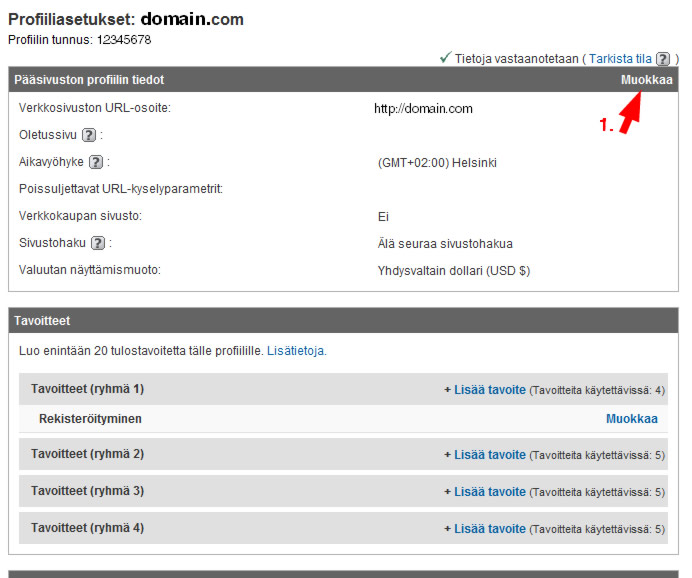Click the Poissuljettavat URL-kyselyparametrit label
692x578 pixels.
coord(120,189)
